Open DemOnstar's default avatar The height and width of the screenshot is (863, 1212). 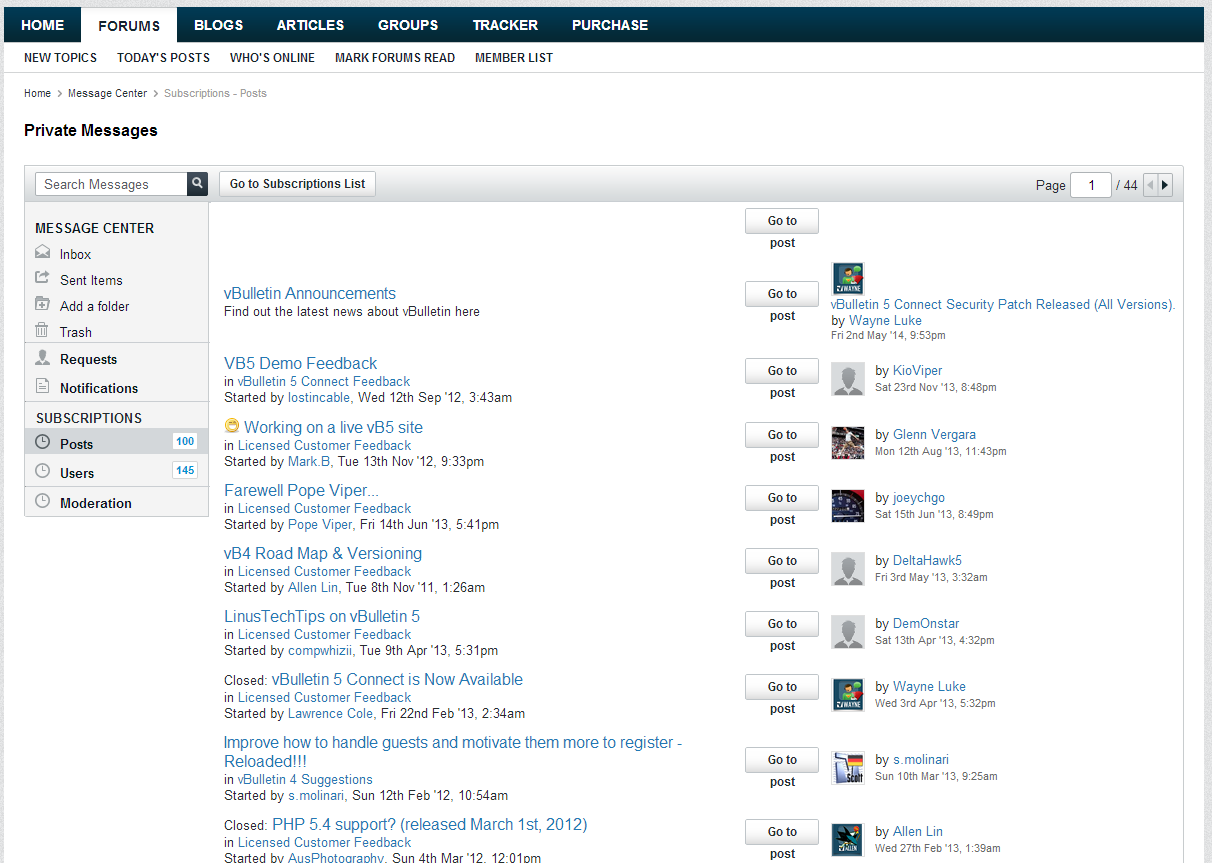click(x=848, y=632)
